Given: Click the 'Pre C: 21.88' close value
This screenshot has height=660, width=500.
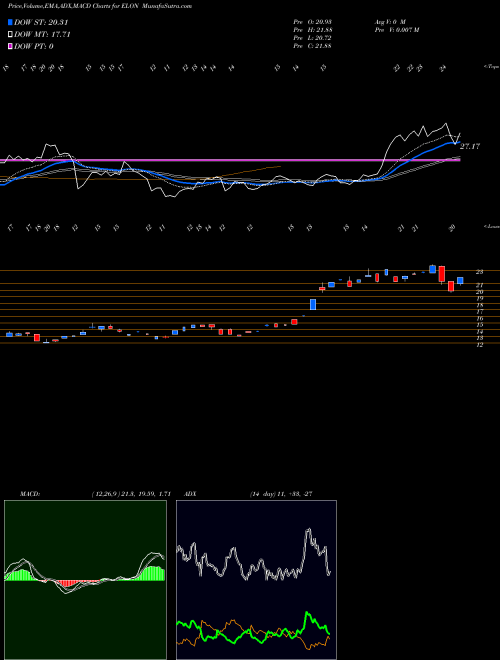Looking at the screenshot, I should pyautogui.click(x=312, y=46).
